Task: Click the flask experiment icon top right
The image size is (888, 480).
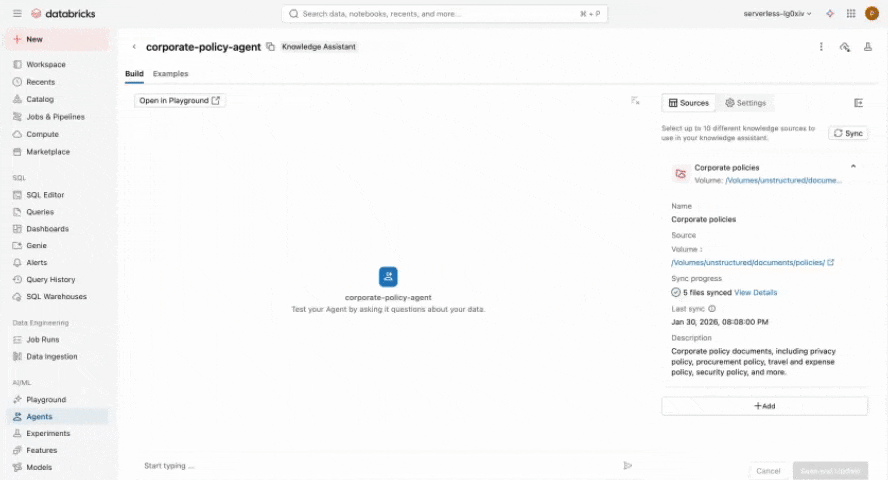Action: tap(868, 47)
